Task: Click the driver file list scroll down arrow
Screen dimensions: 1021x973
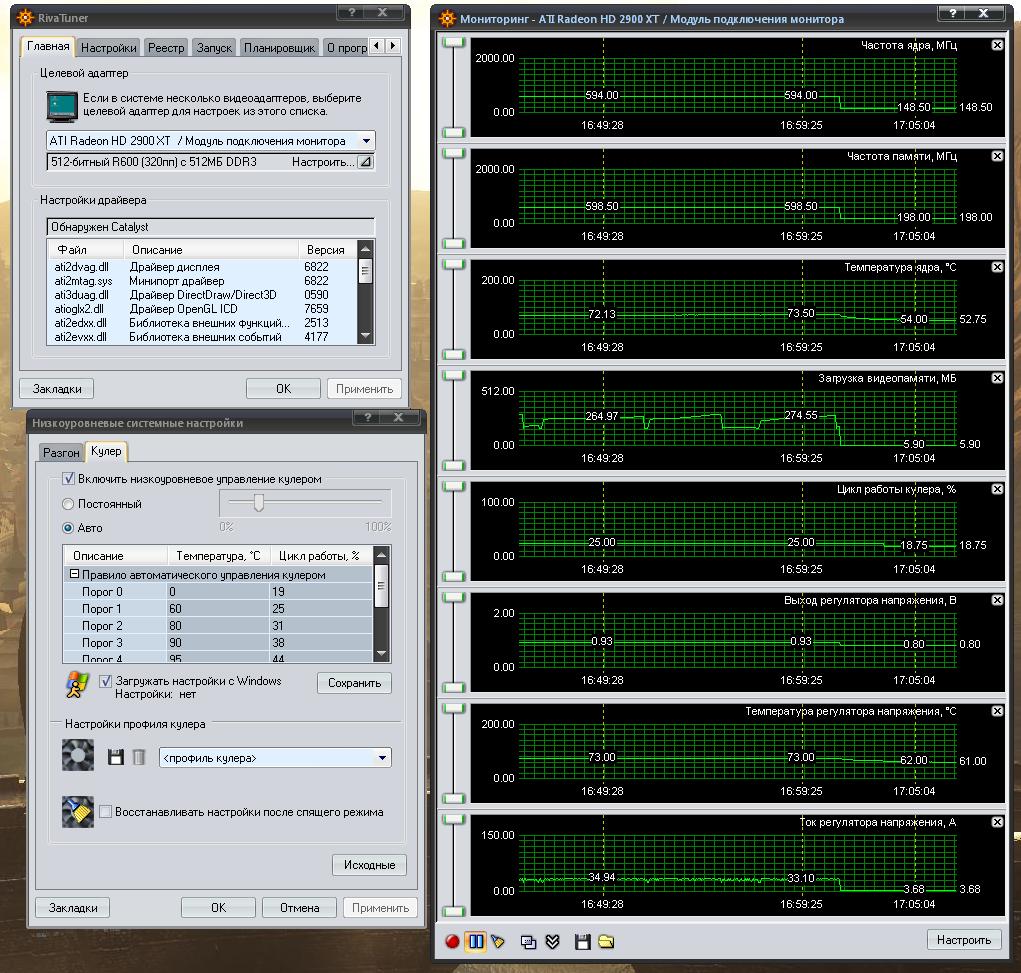Action: [365, 336]
